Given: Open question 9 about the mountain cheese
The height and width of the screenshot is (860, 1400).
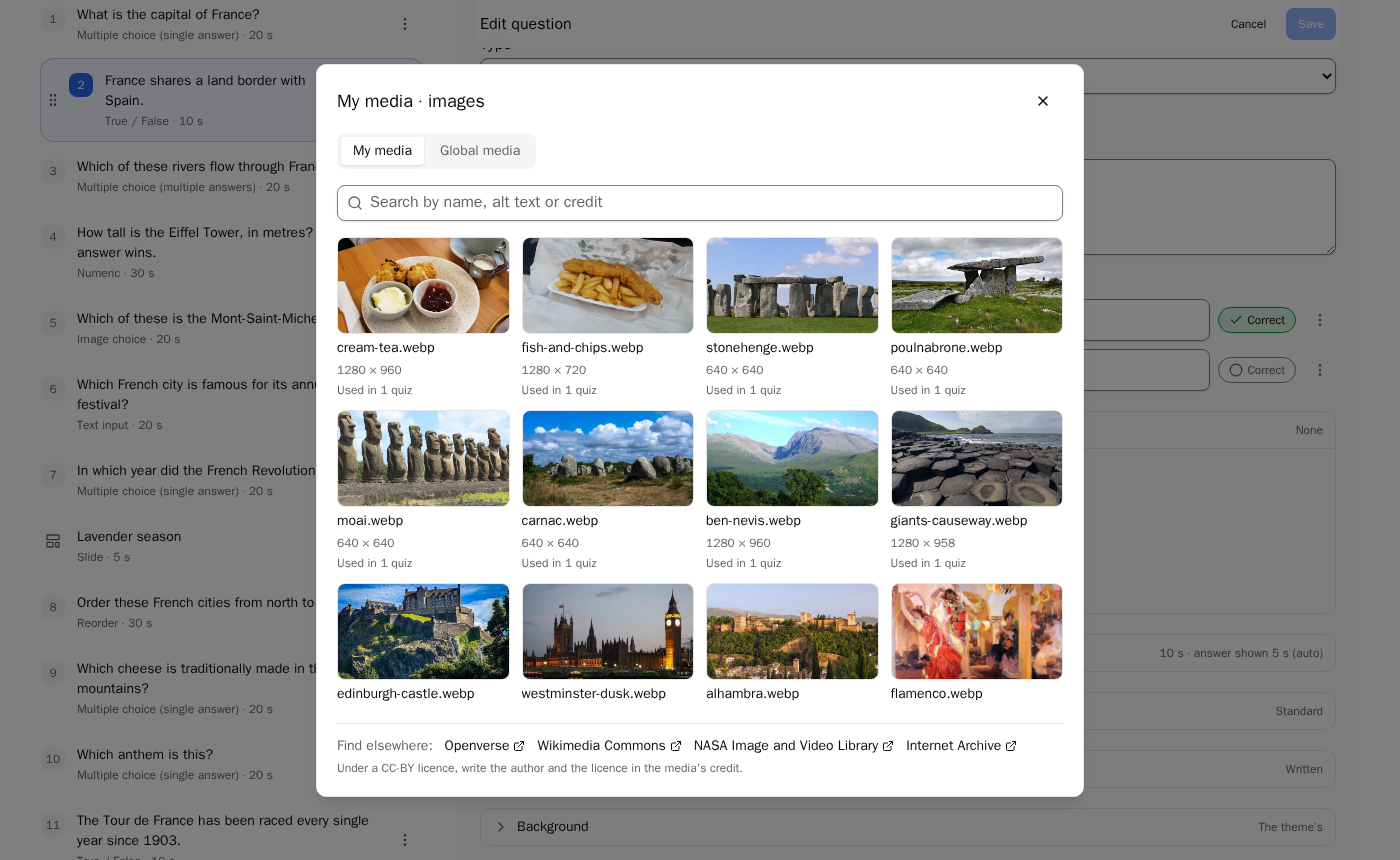Looking at the screenshot, I should coord(232,688).
